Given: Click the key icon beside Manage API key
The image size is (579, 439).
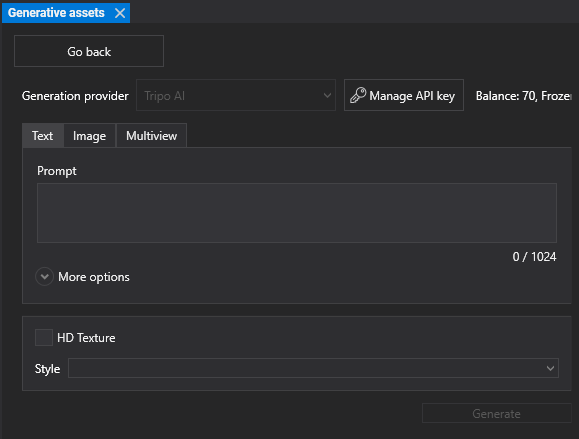Looking at the screenshot, I should pos(358,95).
